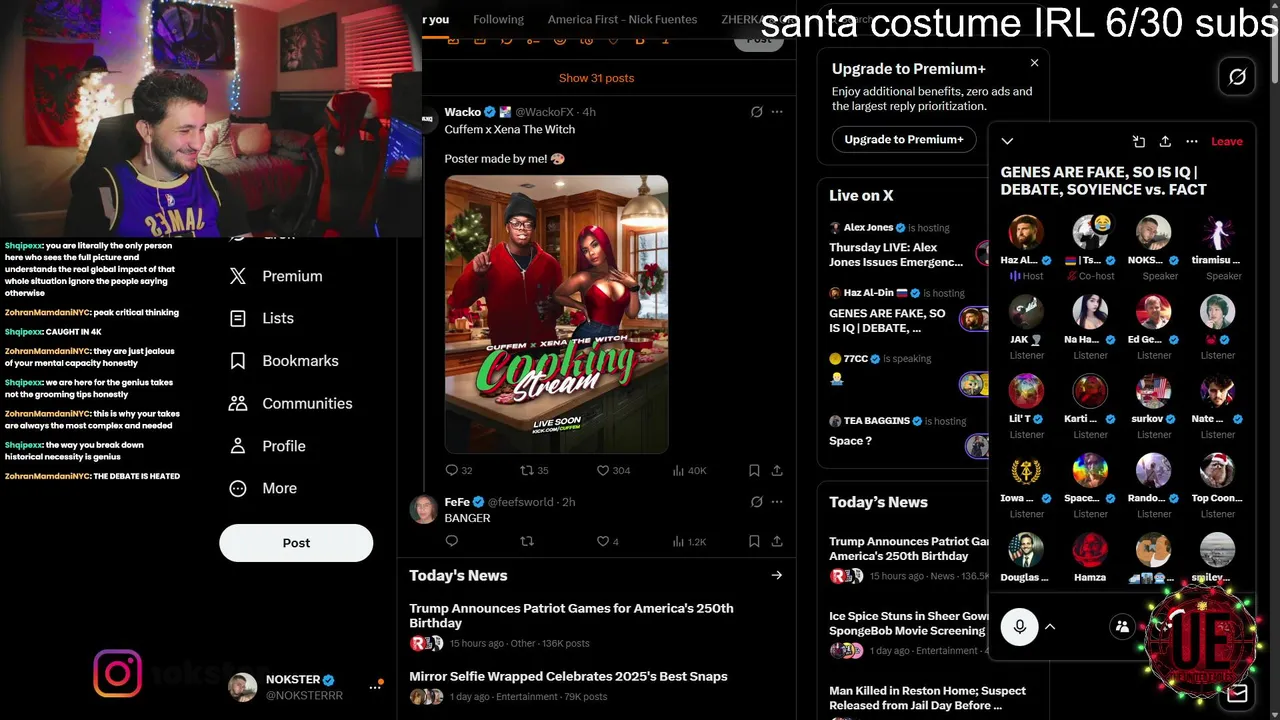Open the three-dot menu on Wacko's post
The width and height of the screenshot is (1280, 720).
[777, 112]
